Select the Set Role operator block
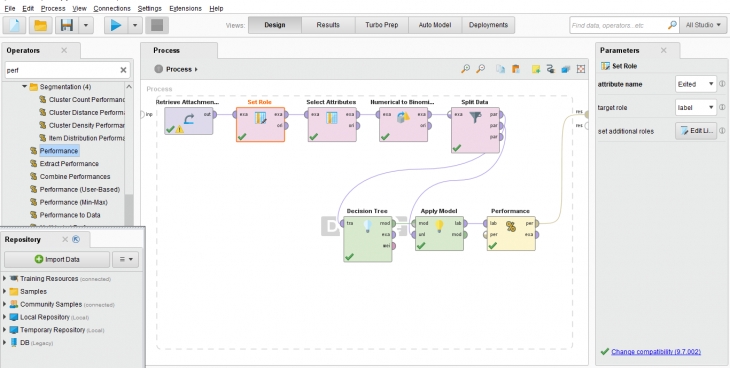Viewport: 730px width, 368px height. (260, 124)
